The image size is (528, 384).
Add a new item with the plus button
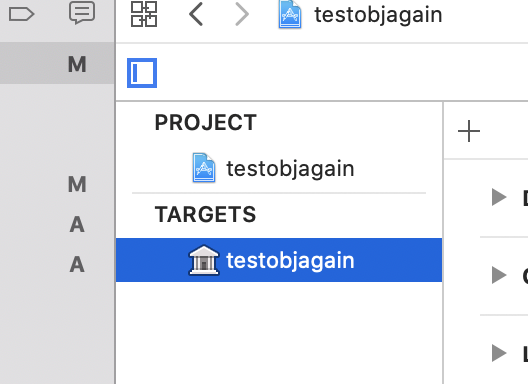(469, 131)
